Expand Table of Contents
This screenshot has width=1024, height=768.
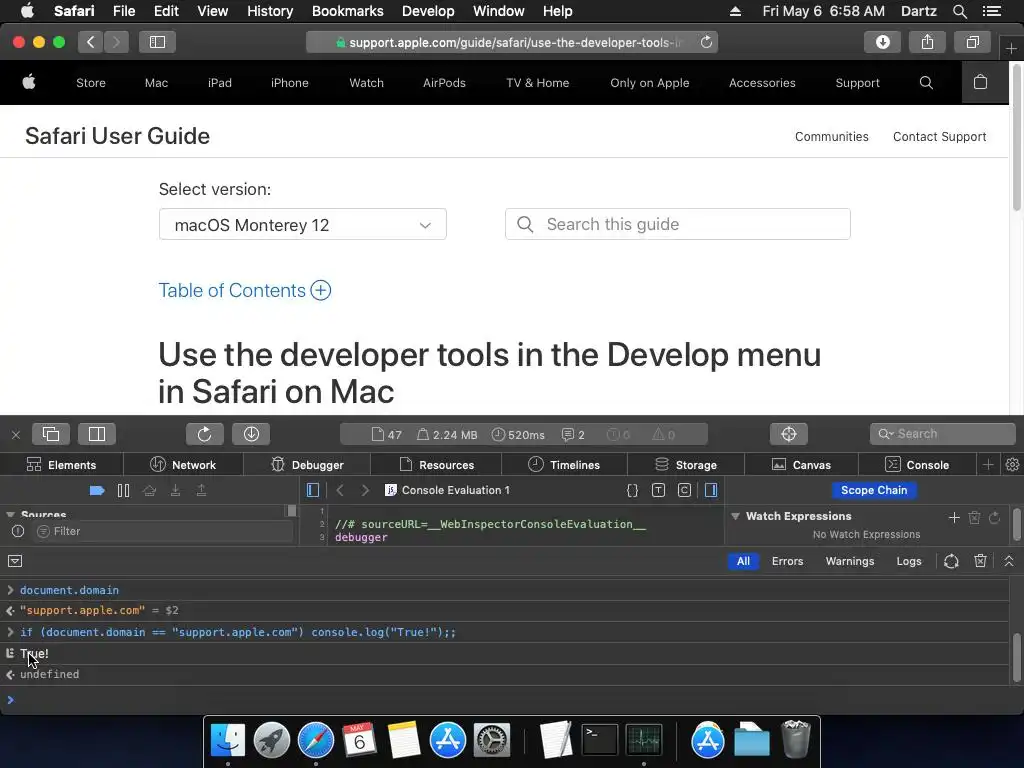pos(244,290)
